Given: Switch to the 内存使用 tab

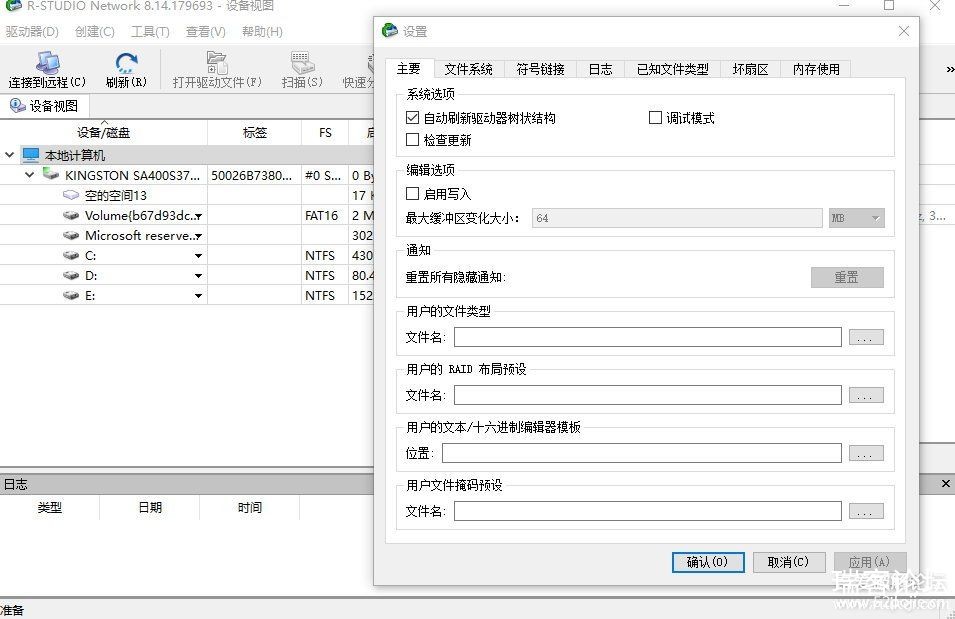Looking at the screenshot, I should 816,69.
